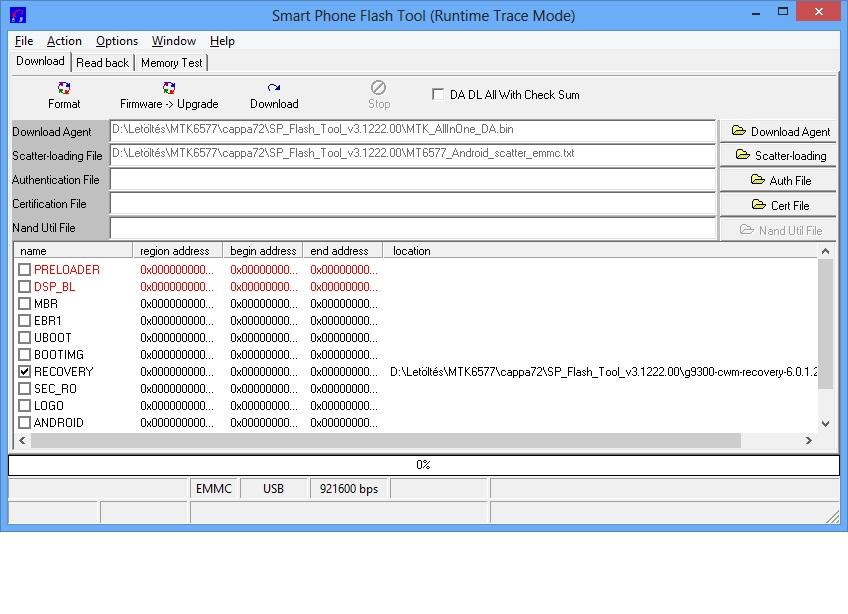
Task: Enable DA DL All With Check Sum
Action: 438,95
